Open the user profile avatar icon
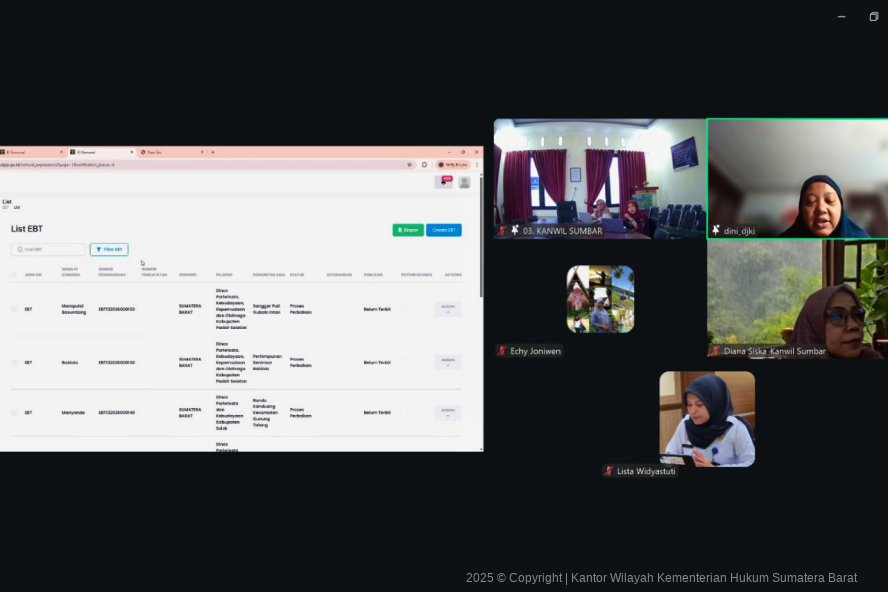This screenshot has width=888, height=592. coord(464,182)
